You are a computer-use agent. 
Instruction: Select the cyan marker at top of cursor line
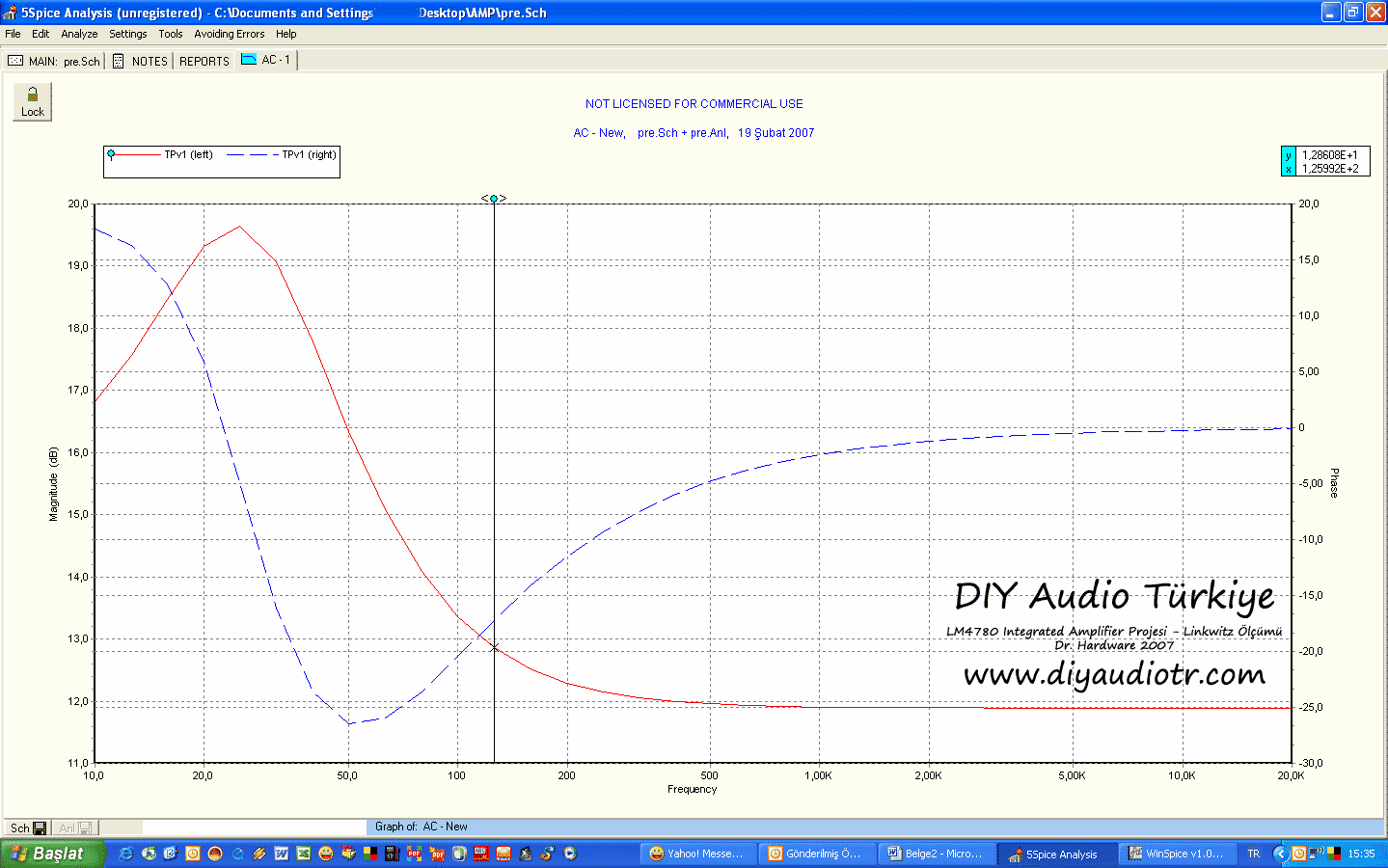tap(494, 199)
